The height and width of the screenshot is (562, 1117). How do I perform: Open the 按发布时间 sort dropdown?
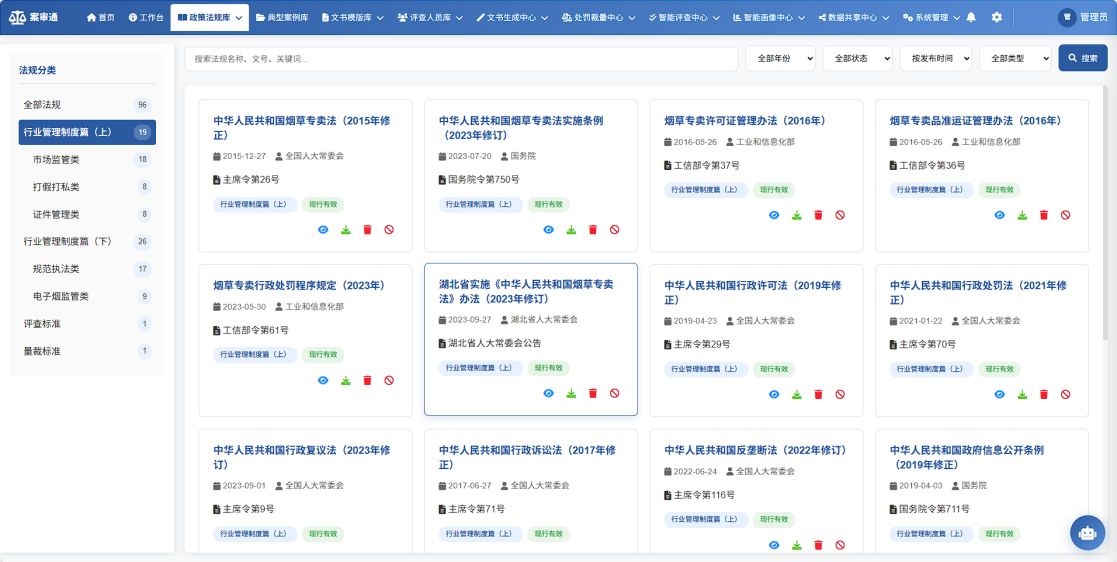(x=935, y=59)
